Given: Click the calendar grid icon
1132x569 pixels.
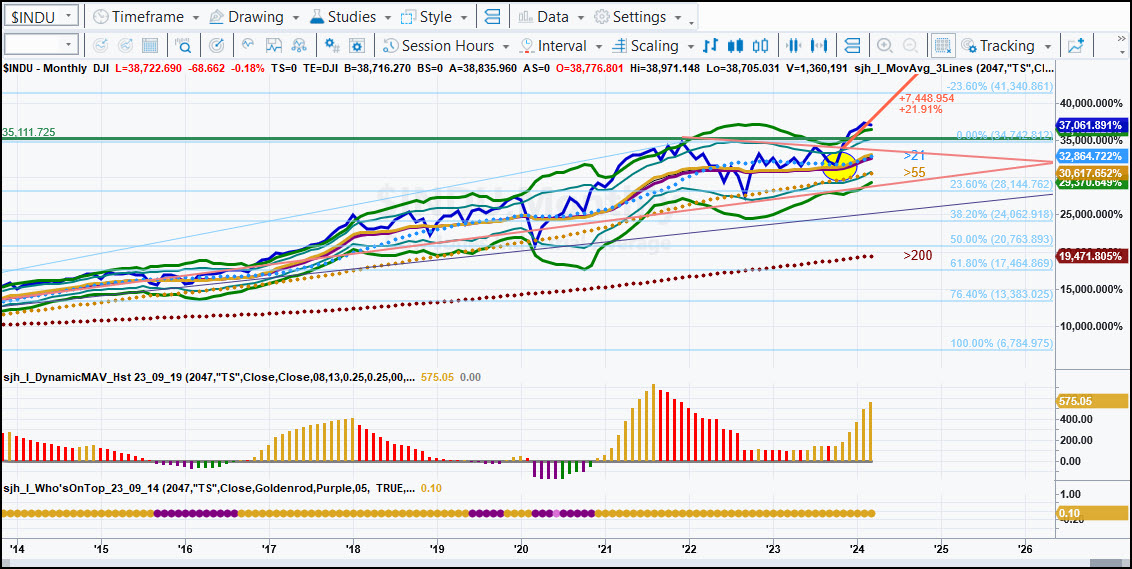Looking at the screenshot, I should click(x=149, y=45).
